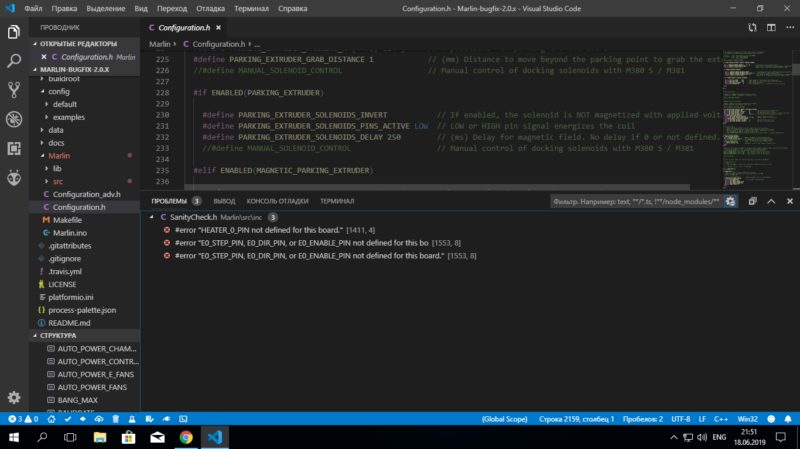This screenshot has width=800, height=449.
Task: Open PlatformIO Serial Monitor plug icon
Action: (166, 419)
